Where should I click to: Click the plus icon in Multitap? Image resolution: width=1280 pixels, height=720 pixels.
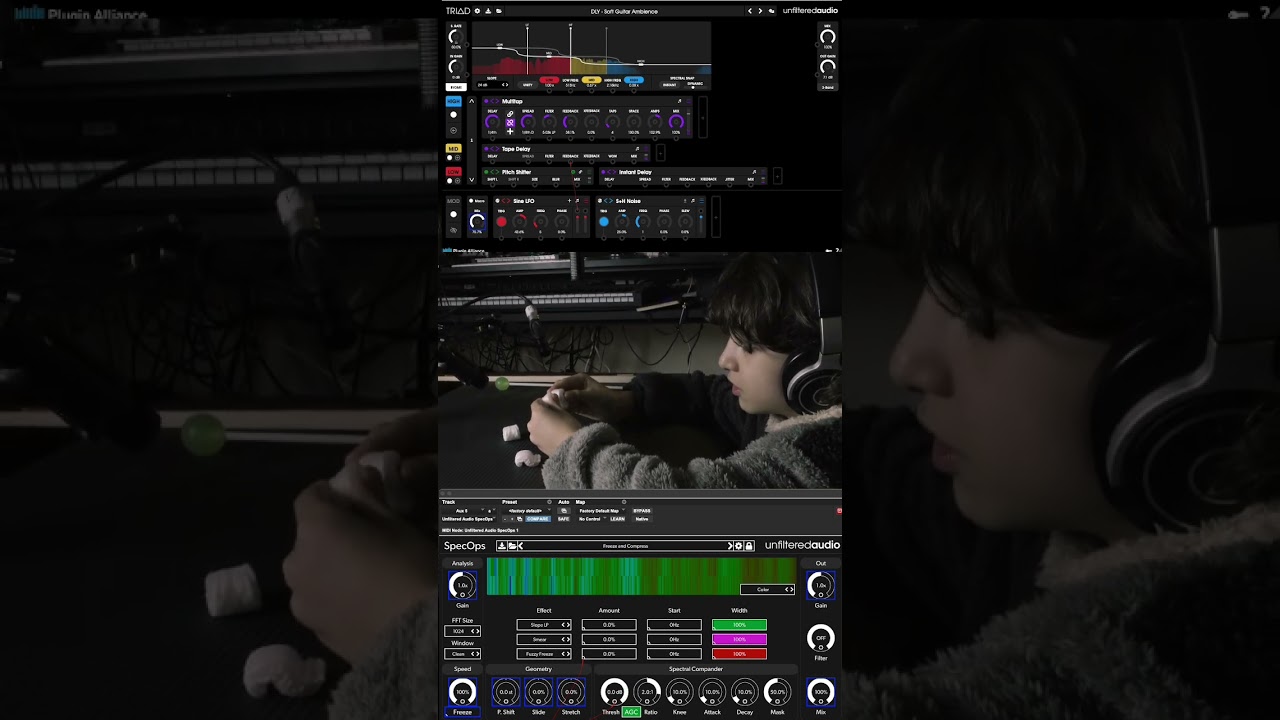click(x=510, y=132)
